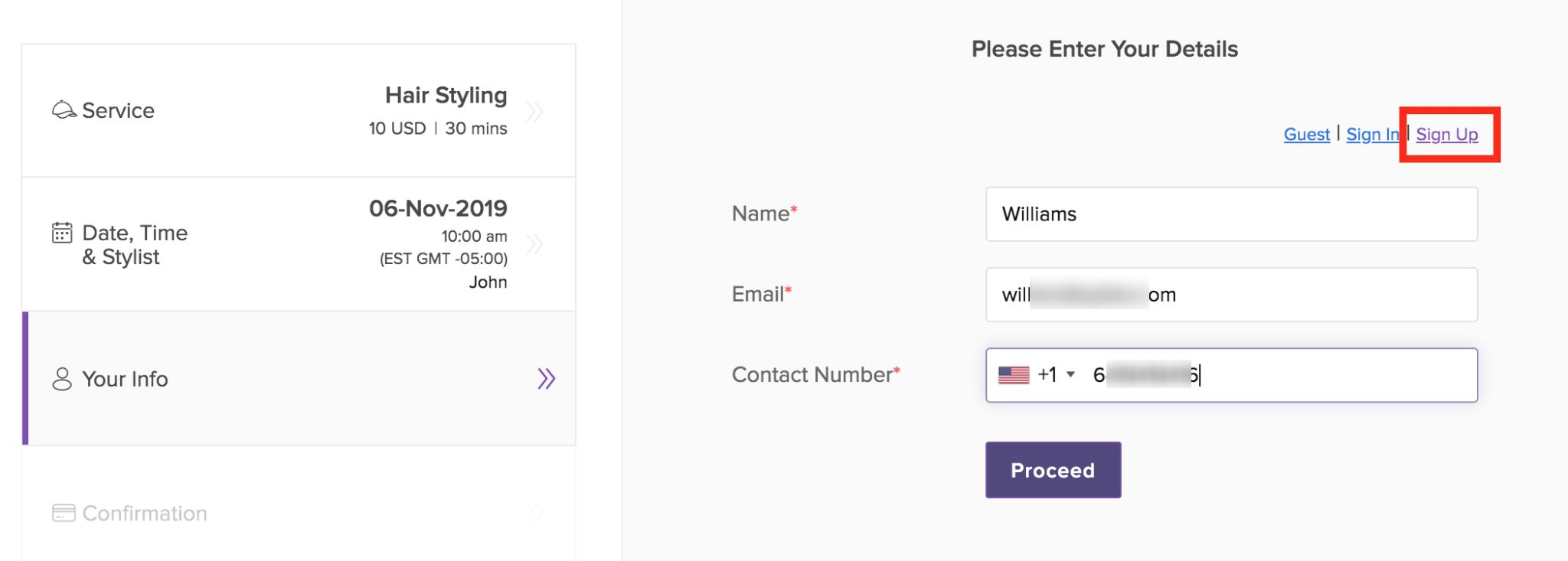The image size is (1568, 561).
Task: Click the Sign Up link
Action: tap(1446, 135)
